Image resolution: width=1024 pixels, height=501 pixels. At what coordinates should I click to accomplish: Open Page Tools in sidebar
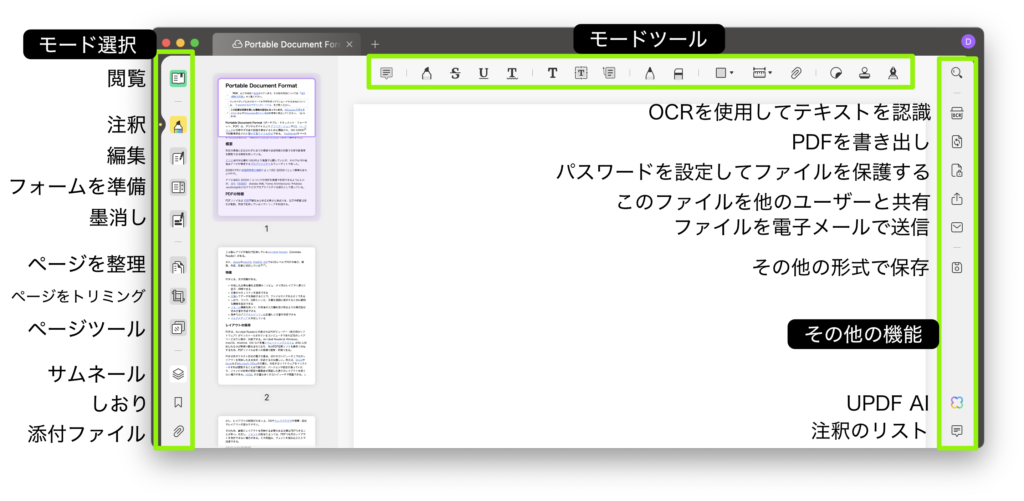tap(178, 328)
